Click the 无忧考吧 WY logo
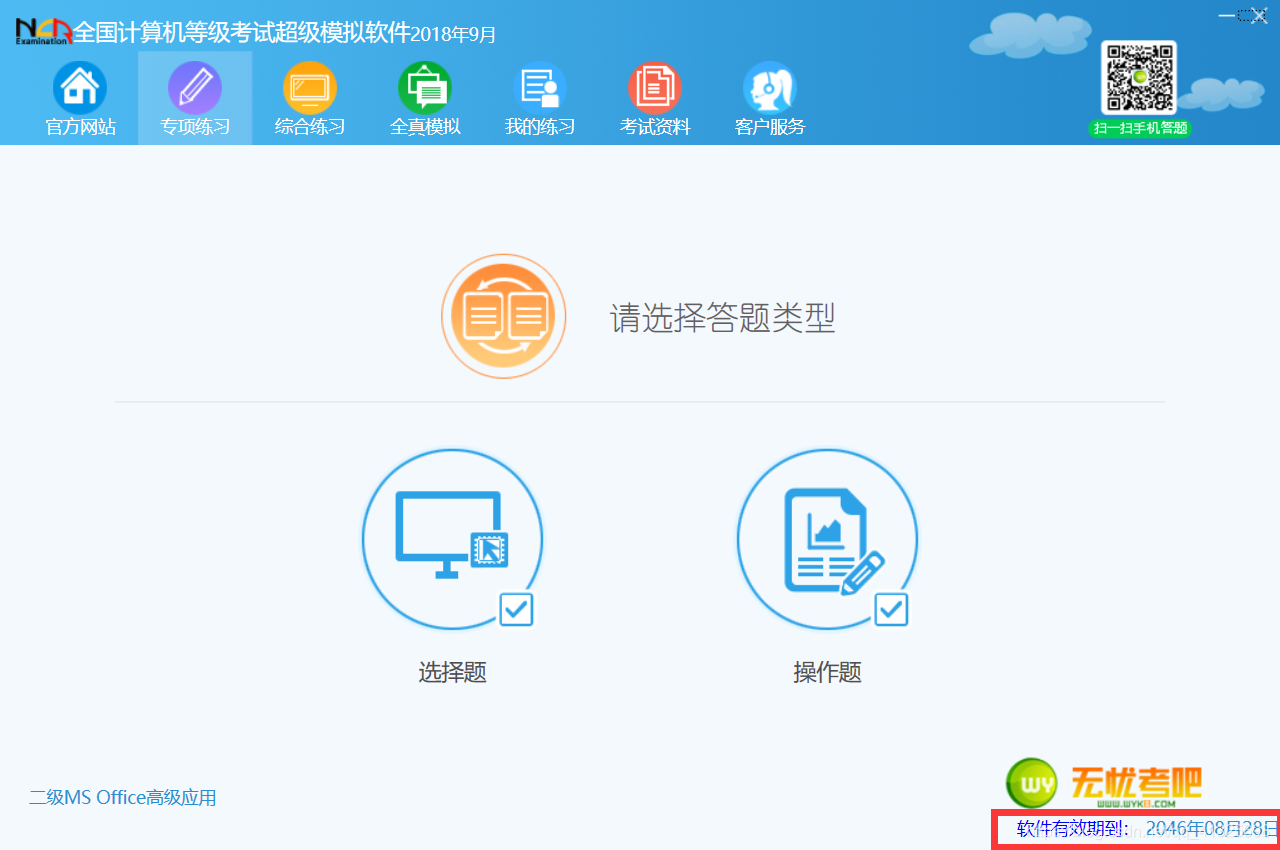This screenshot has height=850, width=1280. click(x=1103, y=783)
